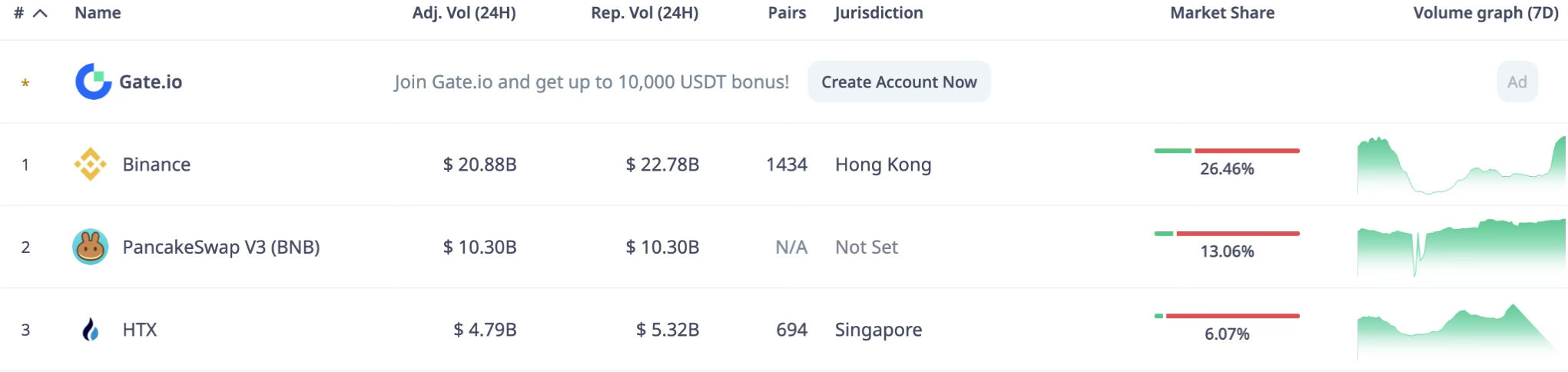Open the Binance exchange link
Viewport: 1568px width, 372px height.
click(157, 164)
